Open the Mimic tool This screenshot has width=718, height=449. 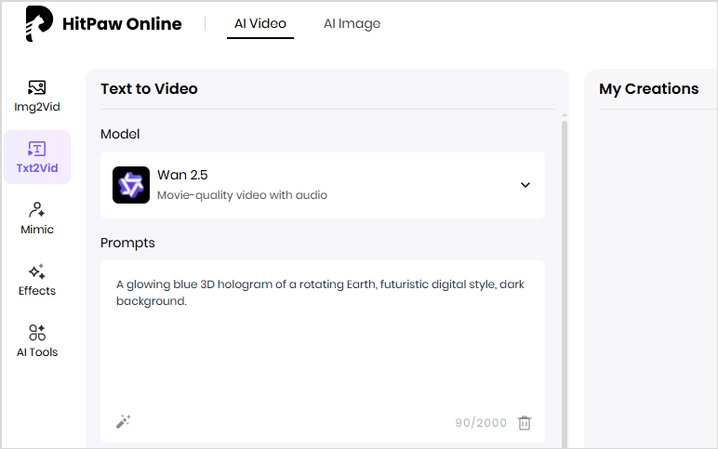click(37, 218)
